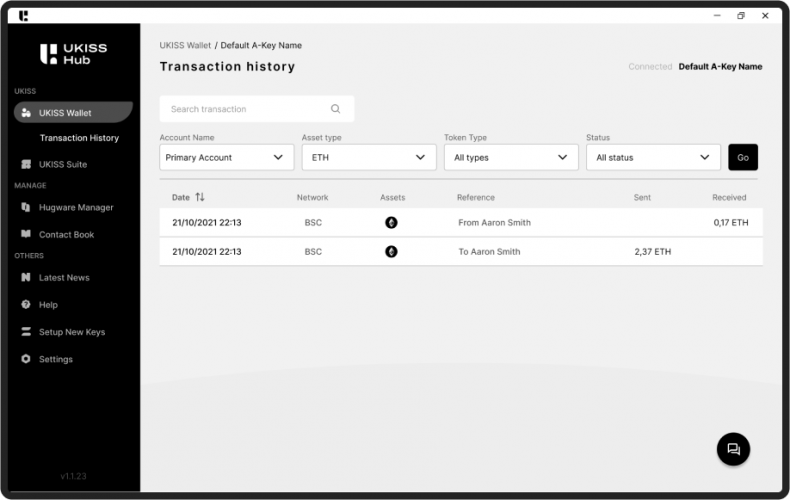Click ETH asset icon in To Aaron Smith row
Image resolution: width=790 pixels, height=500 pixels.
click(x=391, y=252)
